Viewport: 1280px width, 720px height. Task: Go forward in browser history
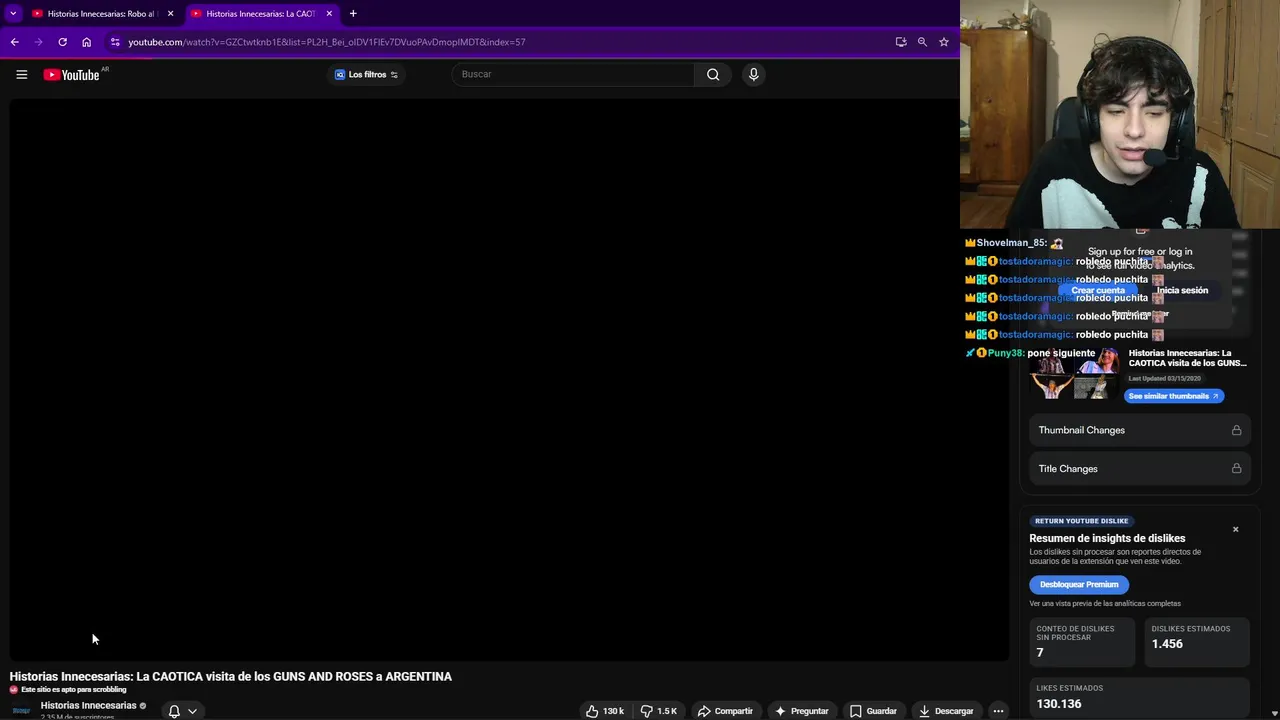pos(38,42)
